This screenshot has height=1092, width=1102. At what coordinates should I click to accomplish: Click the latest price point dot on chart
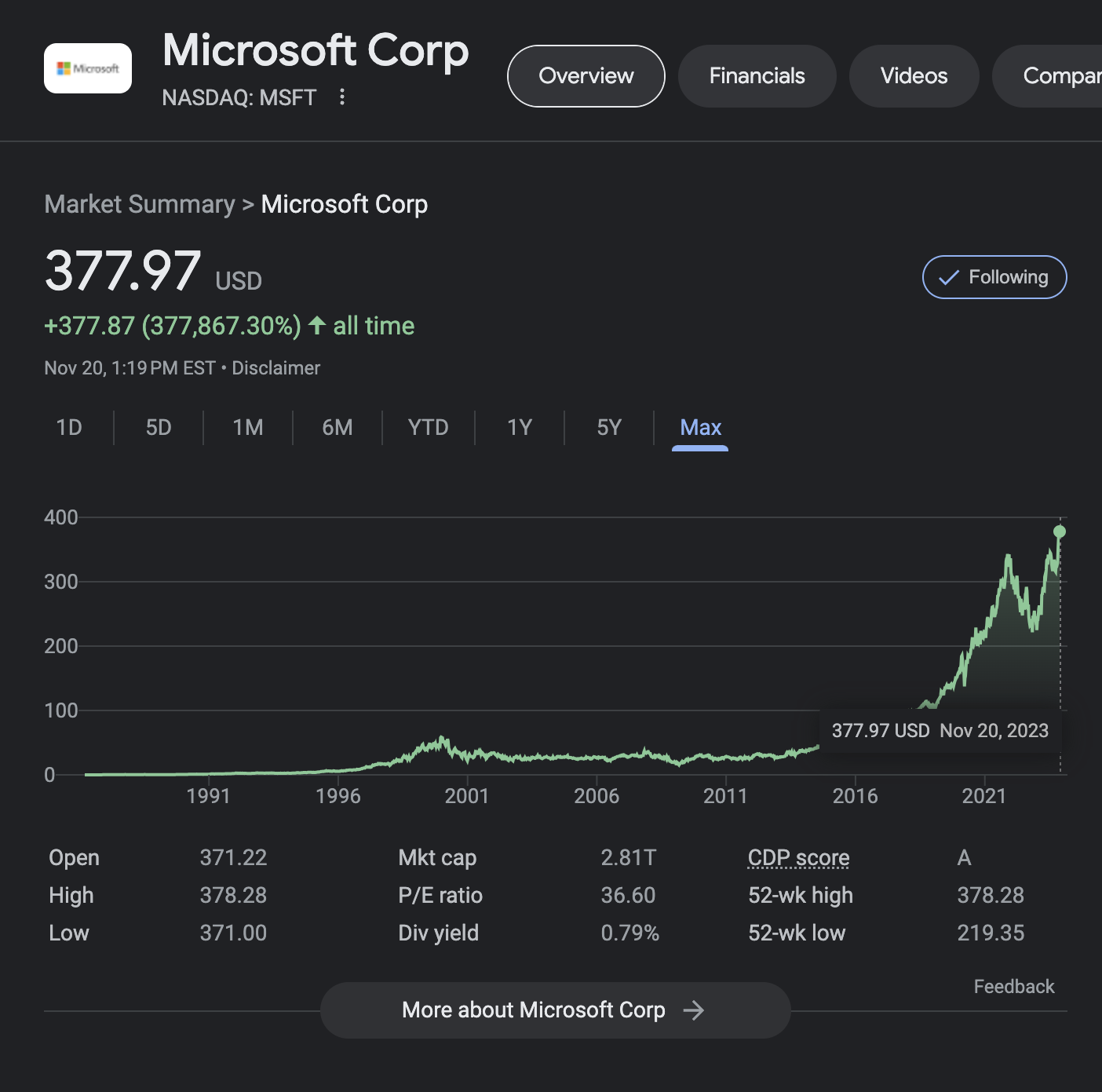point(1060,531)
